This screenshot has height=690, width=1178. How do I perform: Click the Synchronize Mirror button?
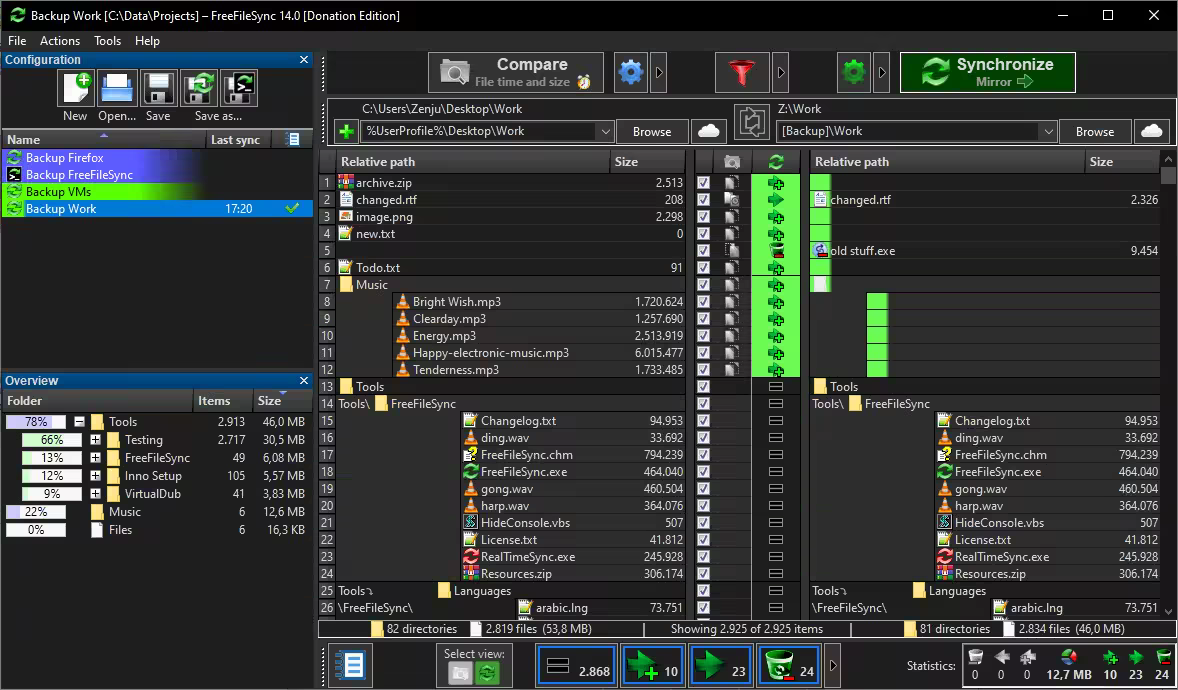point(988,71)
